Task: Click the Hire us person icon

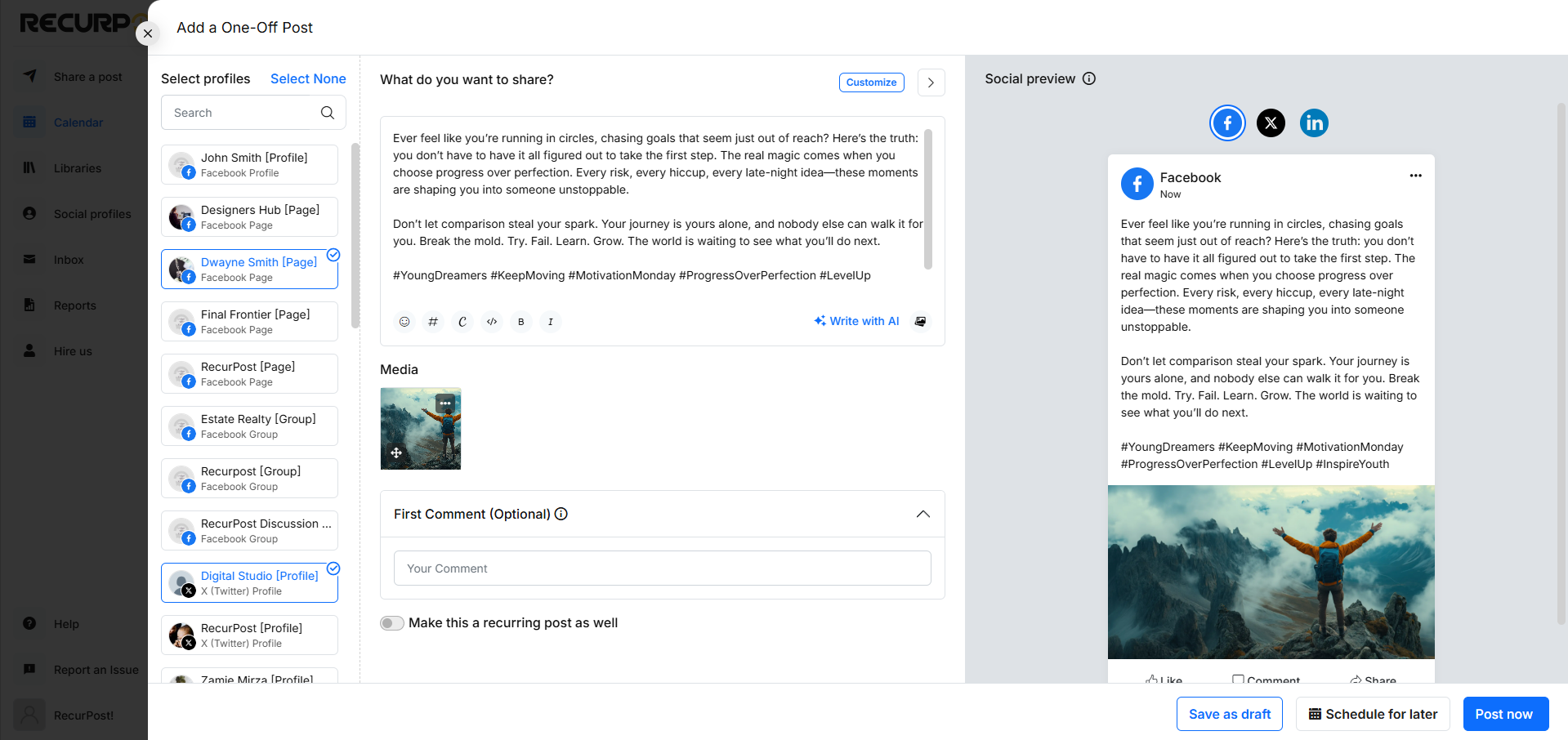Action: (29, 350)
